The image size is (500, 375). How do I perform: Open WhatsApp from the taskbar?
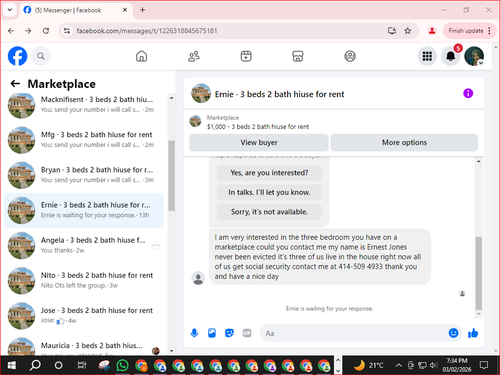click(122, 365)
